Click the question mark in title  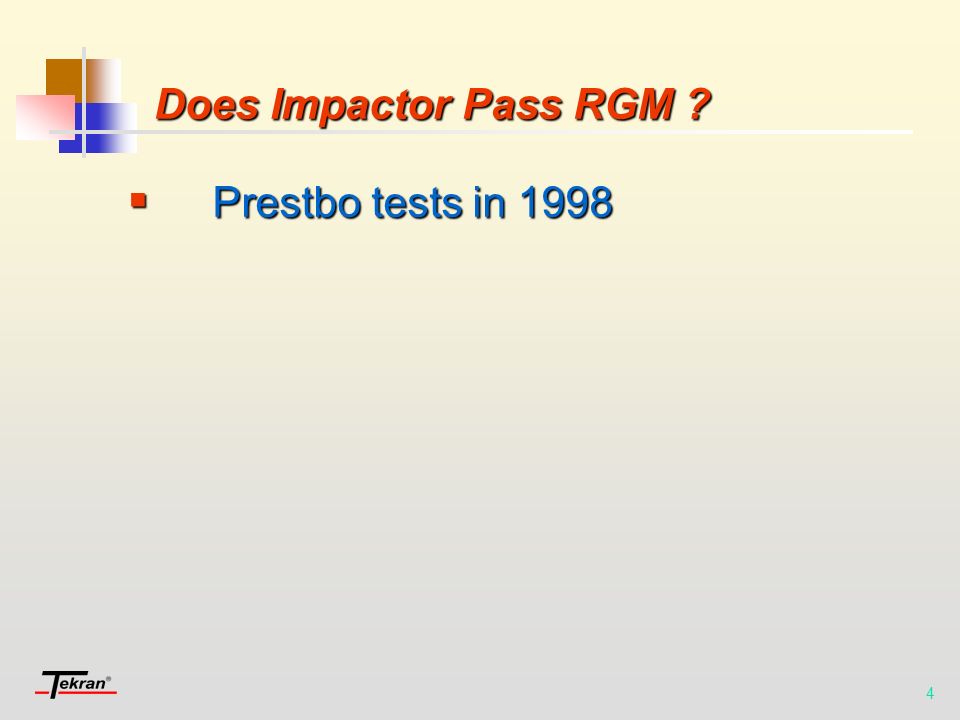tap(699, 105)
